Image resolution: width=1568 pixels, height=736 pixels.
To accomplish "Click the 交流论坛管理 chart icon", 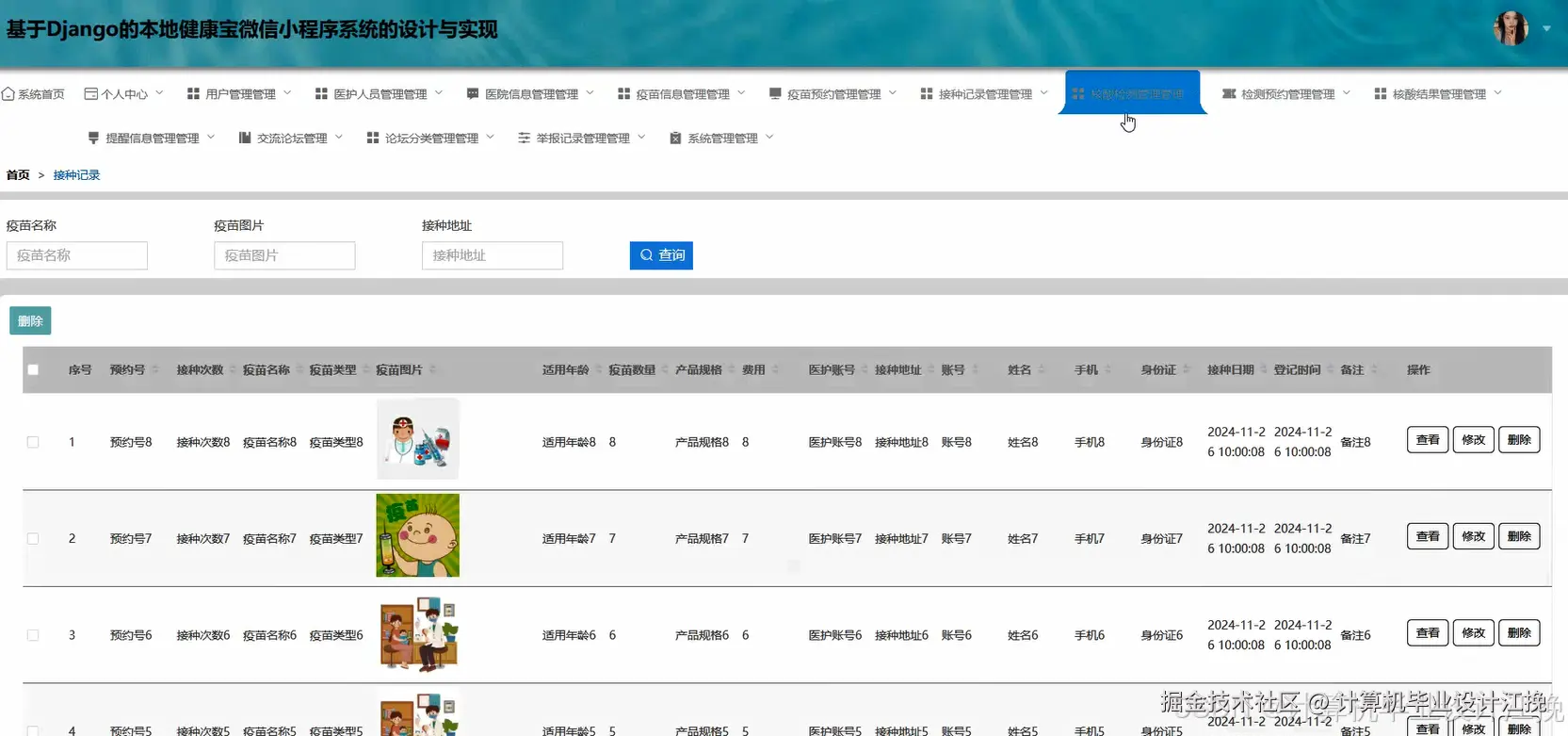I will [x=245, y=138].
